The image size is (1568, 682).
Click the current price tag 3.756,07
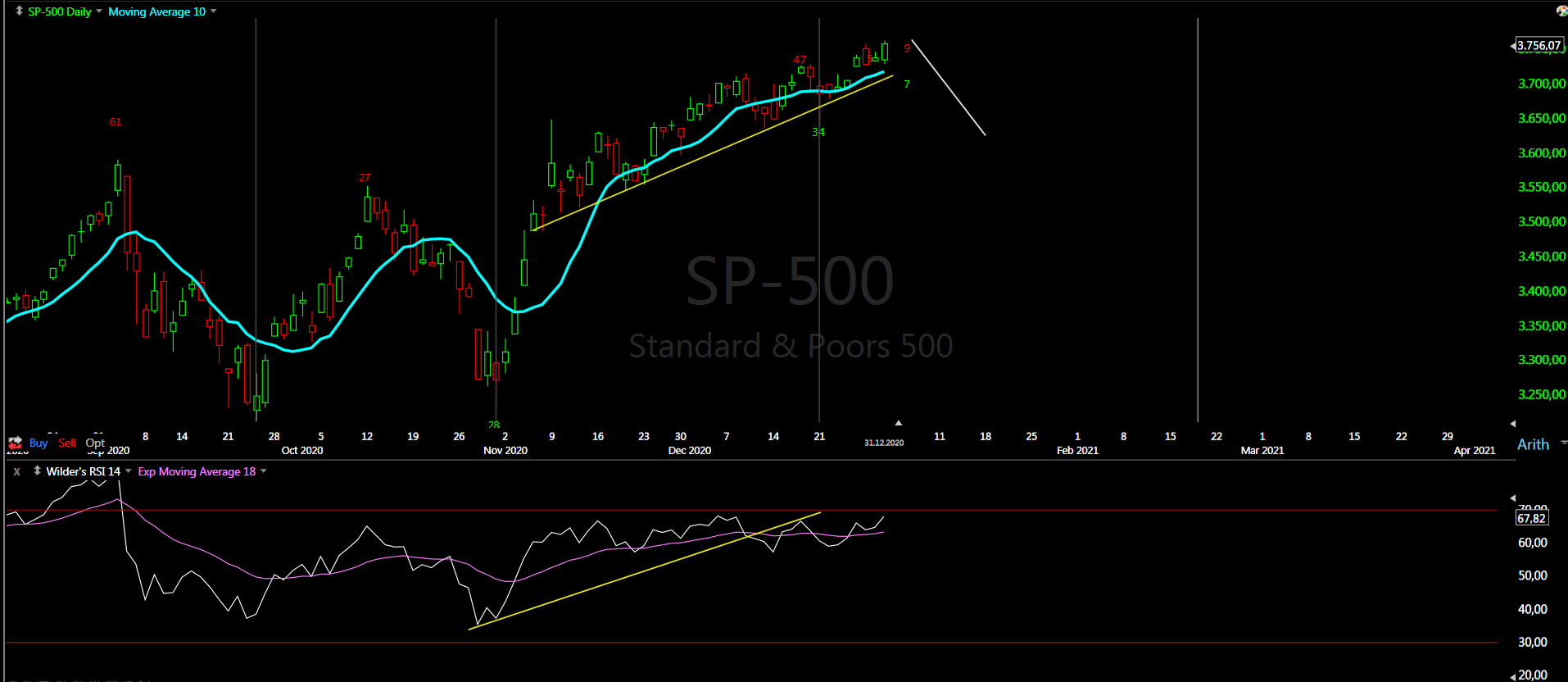coord(1539,46)
